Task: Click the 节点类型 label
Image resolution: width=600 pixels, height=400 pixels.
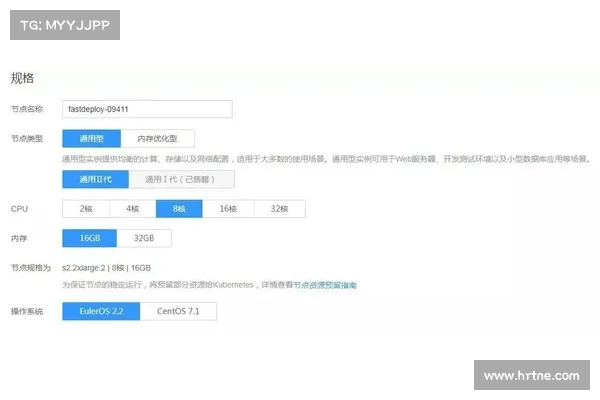Action: (27, 139)
